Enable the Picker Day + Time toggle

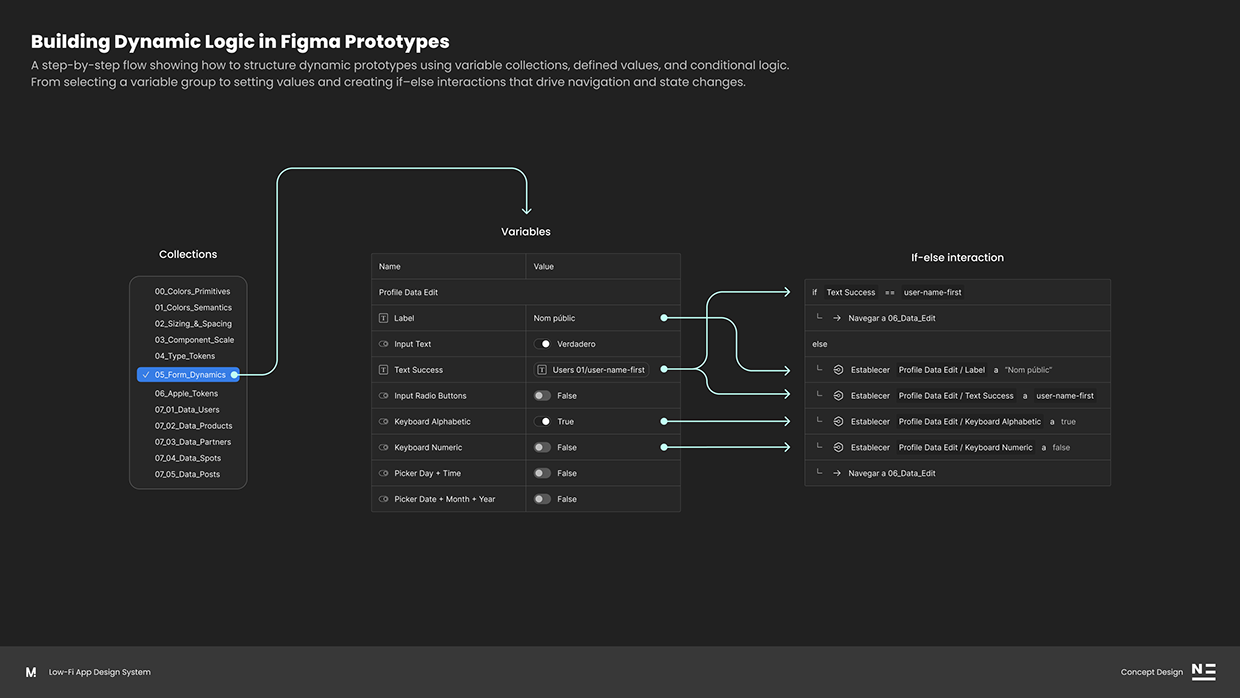pos(542,474)
